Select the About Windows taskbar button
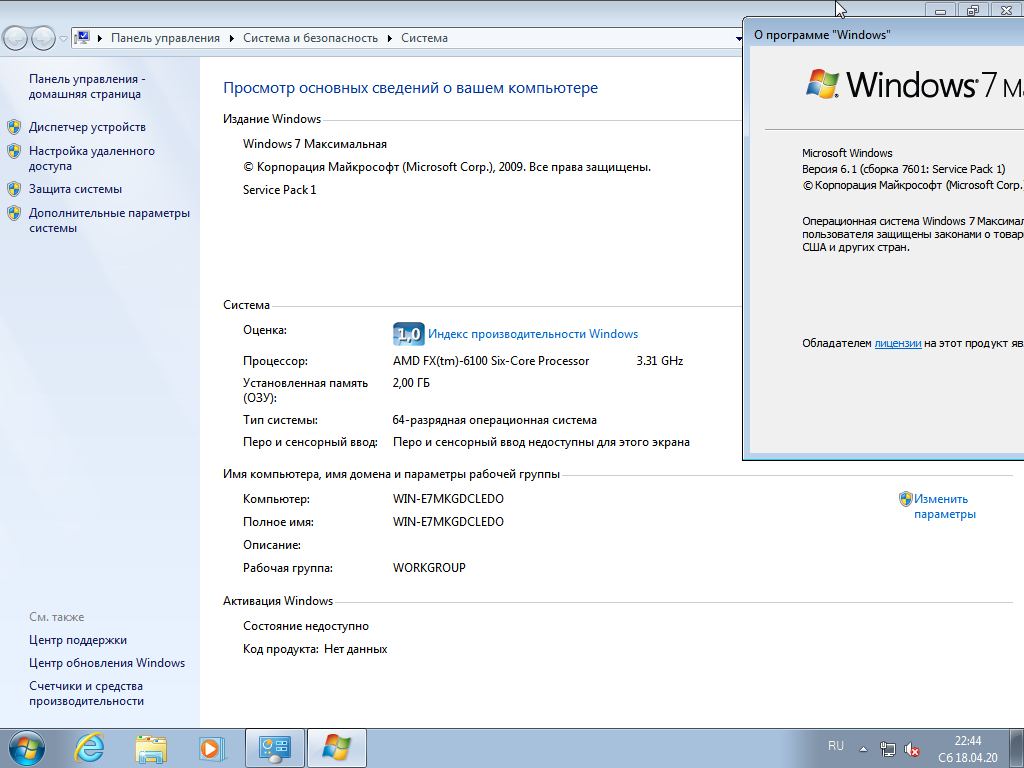 [336, 748]
